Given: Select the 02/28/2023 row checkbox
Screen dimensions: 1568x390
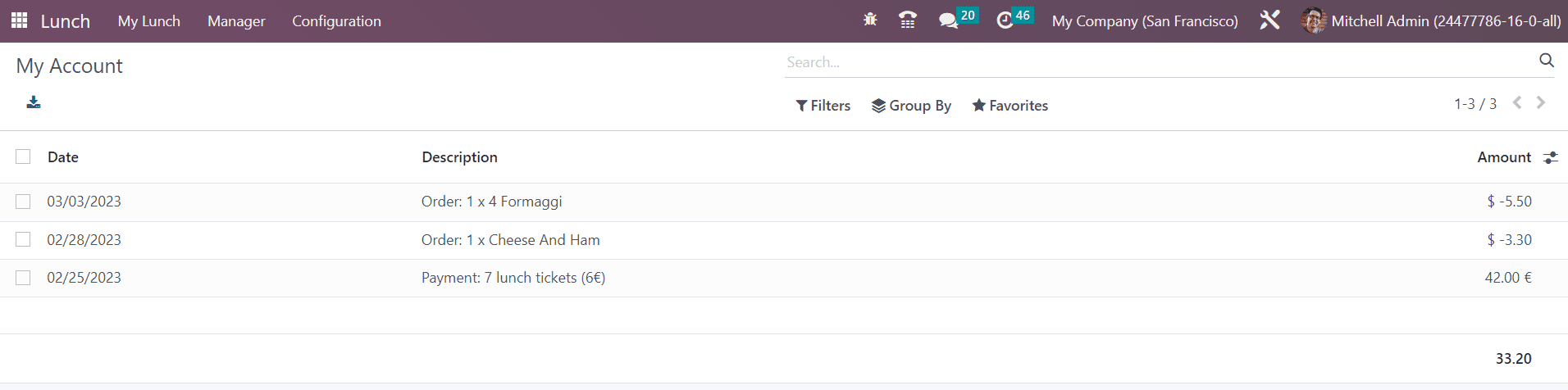Looking at the screenshot, I should point(23,239).
